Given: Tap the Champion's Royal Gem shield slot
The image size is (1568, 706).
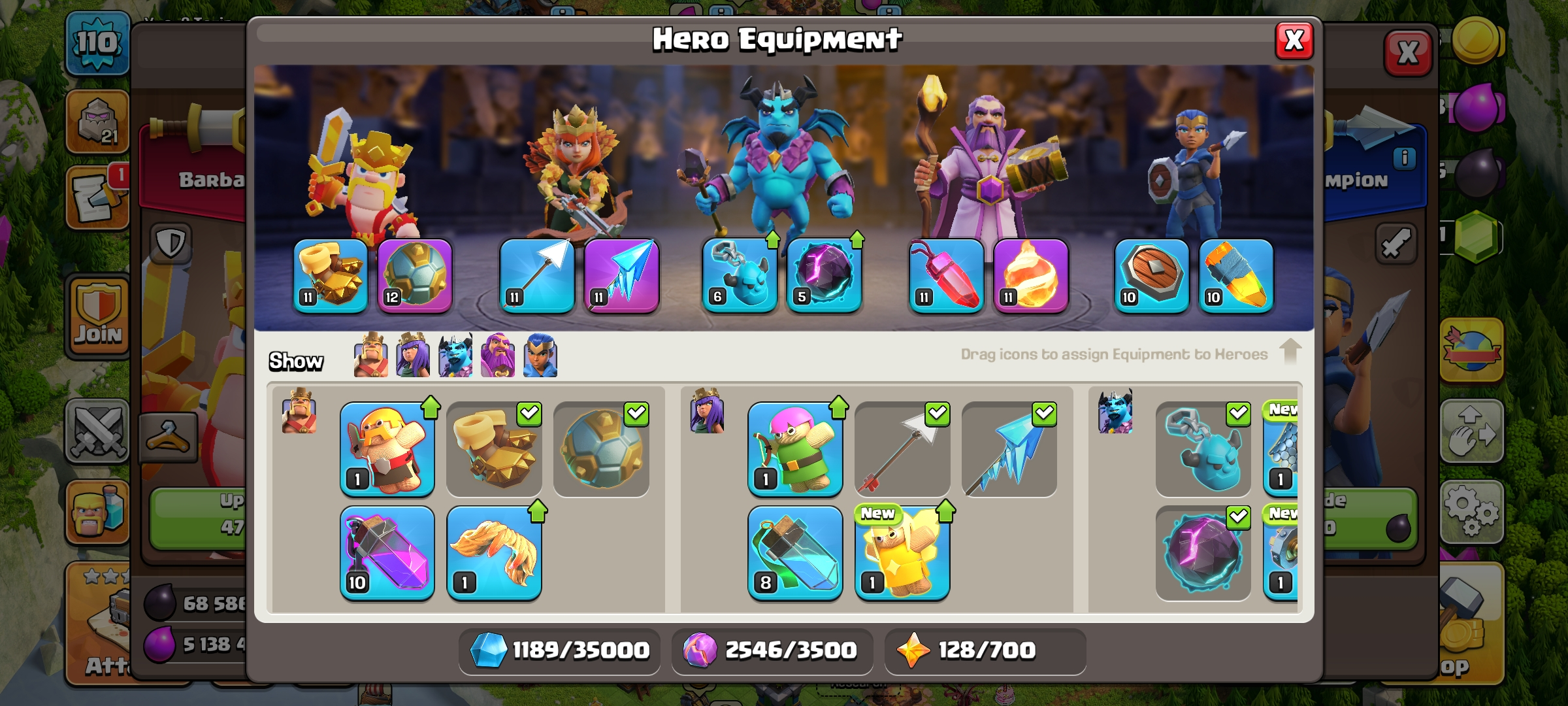Looking at the screenshot, I should tap(1152, 275).
